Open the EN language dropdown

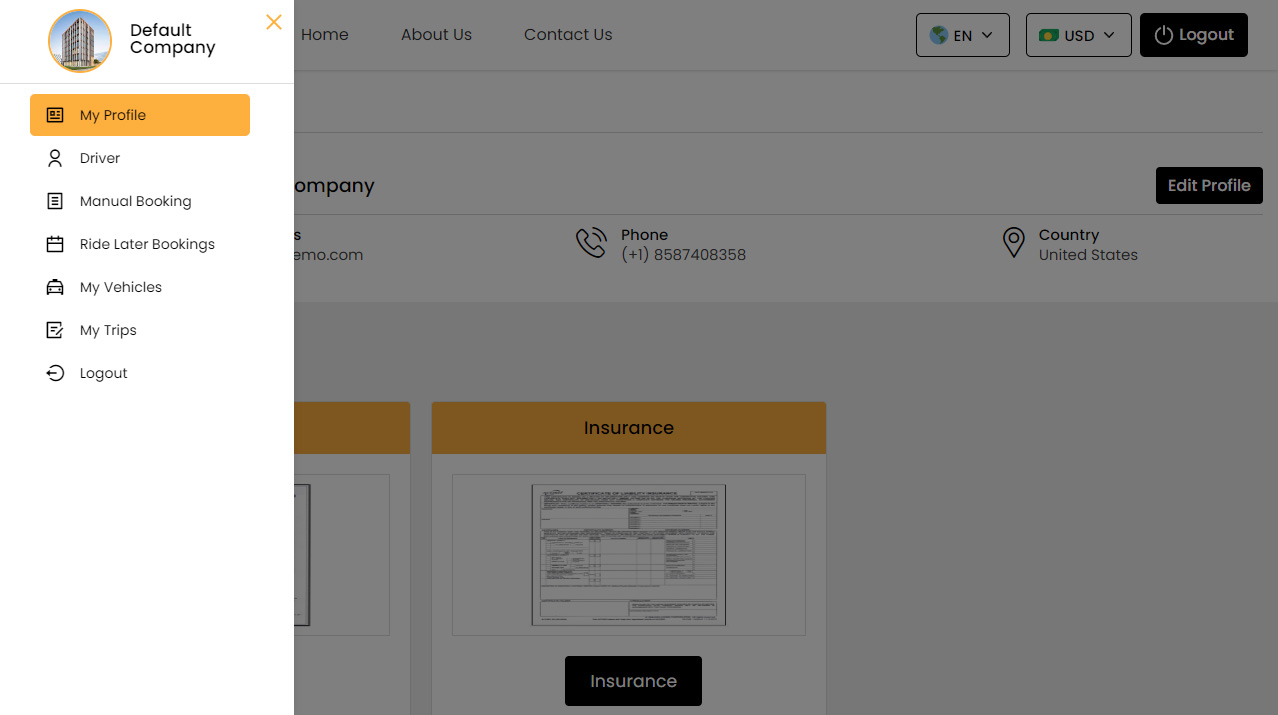[962, 34]
